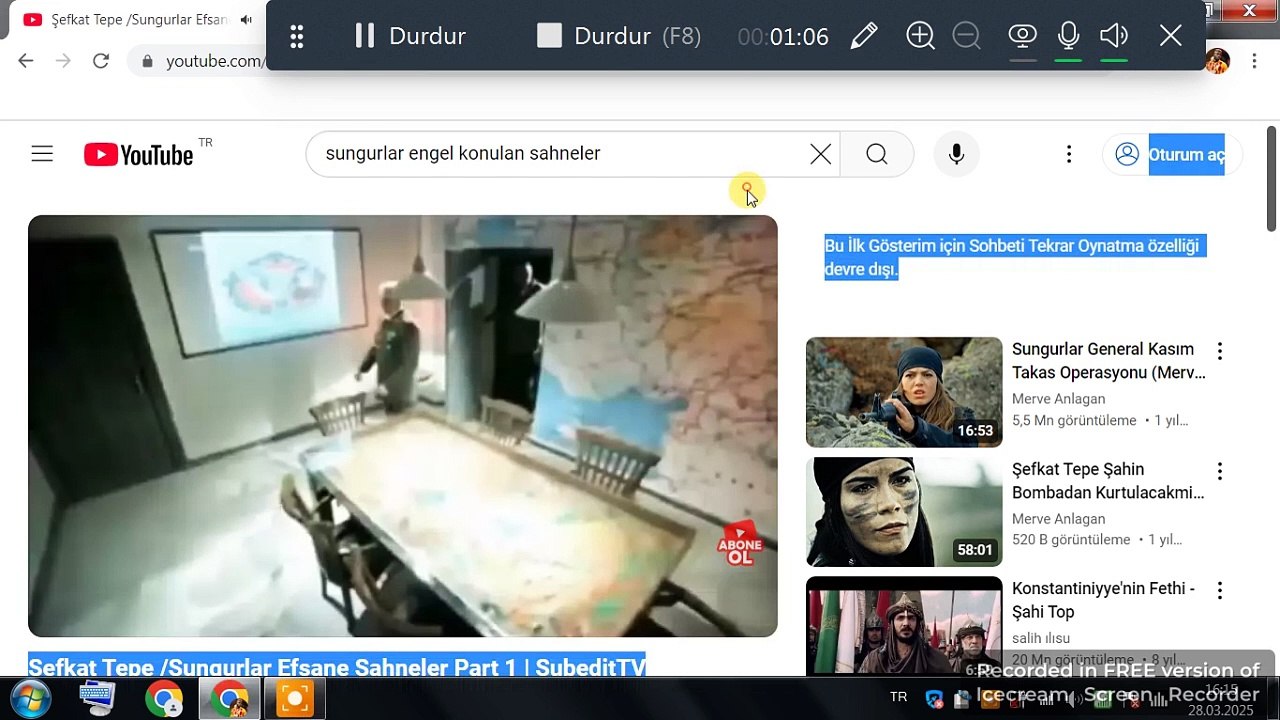Click the TR language indicator in taskbar
The width and height of the screenshot is (1280, 720).
pyautogui.click(x=898, y=697)
